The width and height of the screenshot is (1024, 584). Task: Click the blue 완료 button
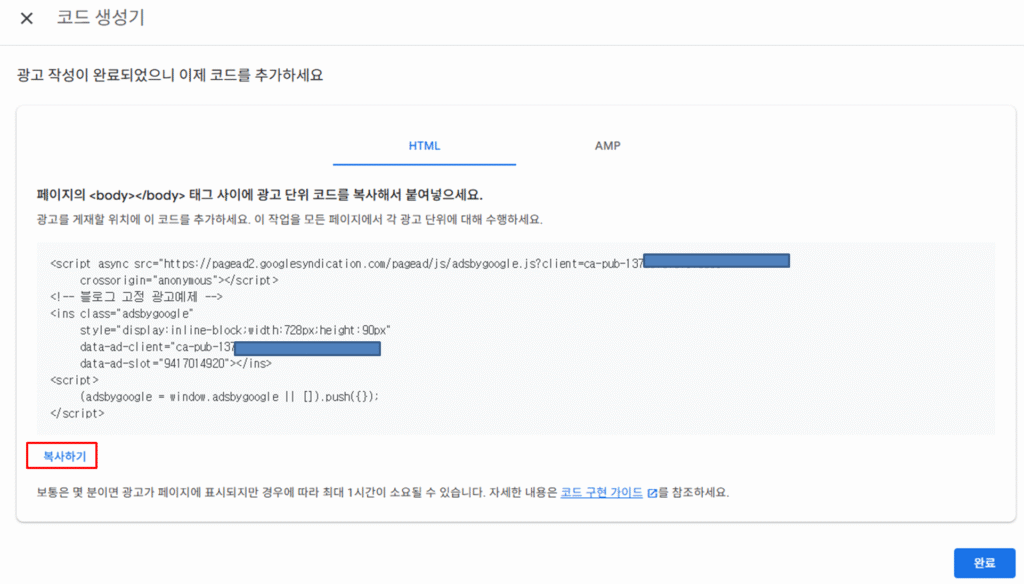[x=984, y=562]
